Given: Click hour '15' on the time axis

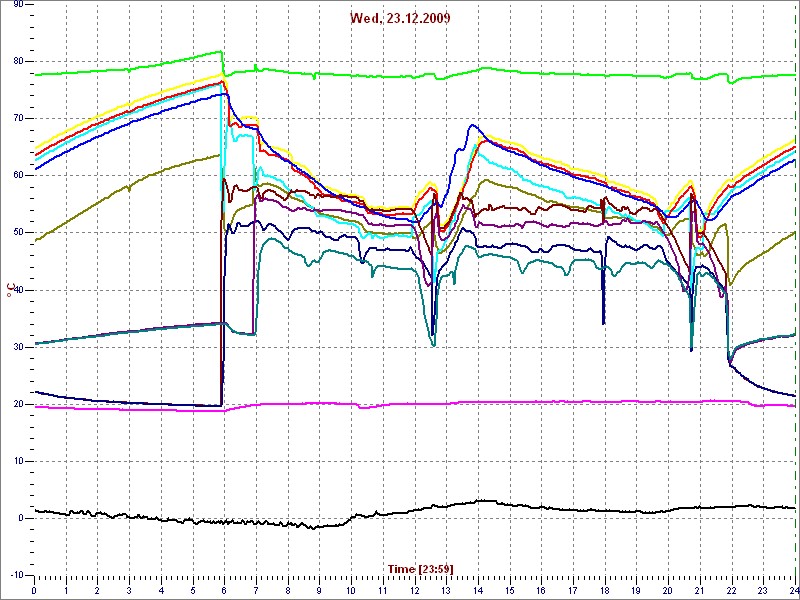Looking at the screenshot, I should click(x=510, y=590).
